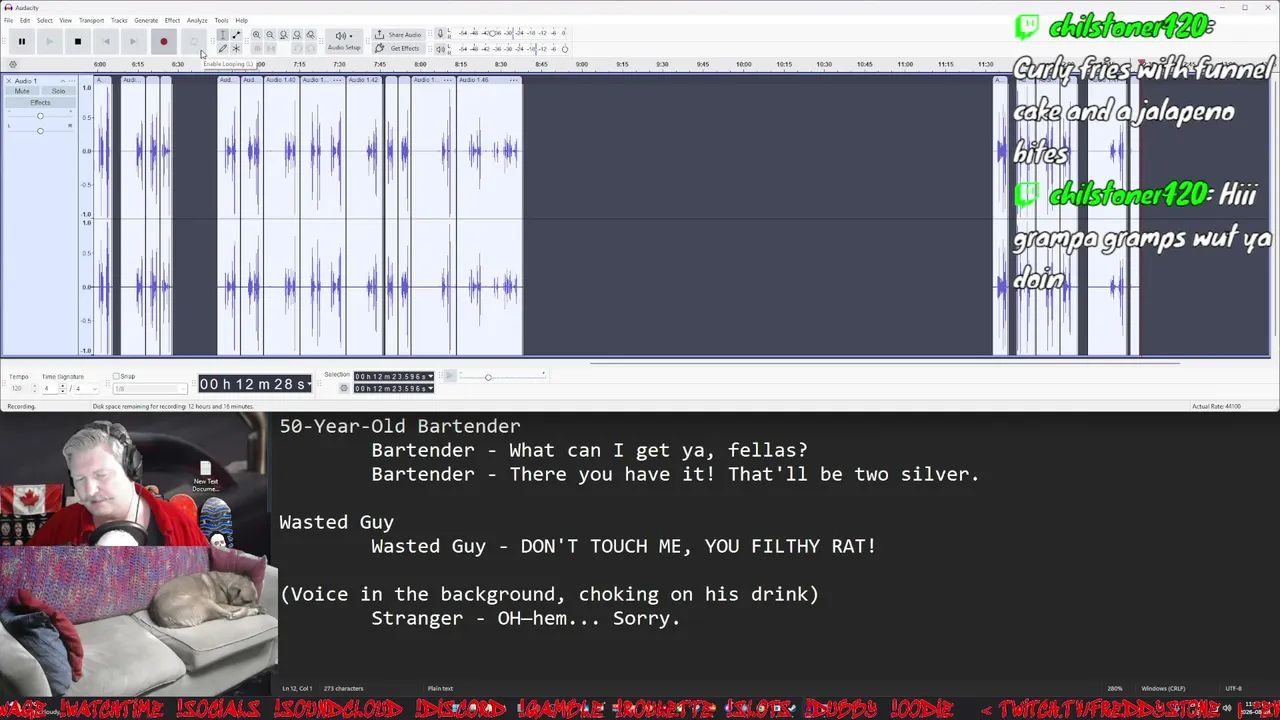Screen dimensions: 1280x720
Task: Select the Multi-tool asterisk icon
Action: click(x=236, y=48)
